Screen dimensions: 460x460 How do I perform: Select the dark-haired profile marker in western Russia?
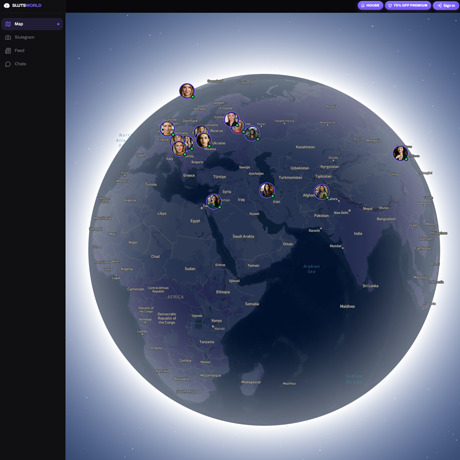pos(252,133)
